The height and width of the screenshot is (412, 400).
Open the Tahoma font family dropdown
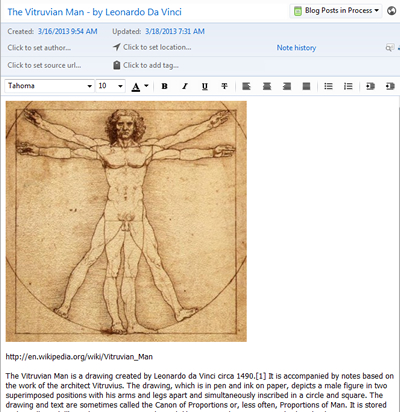coord(49,86)
